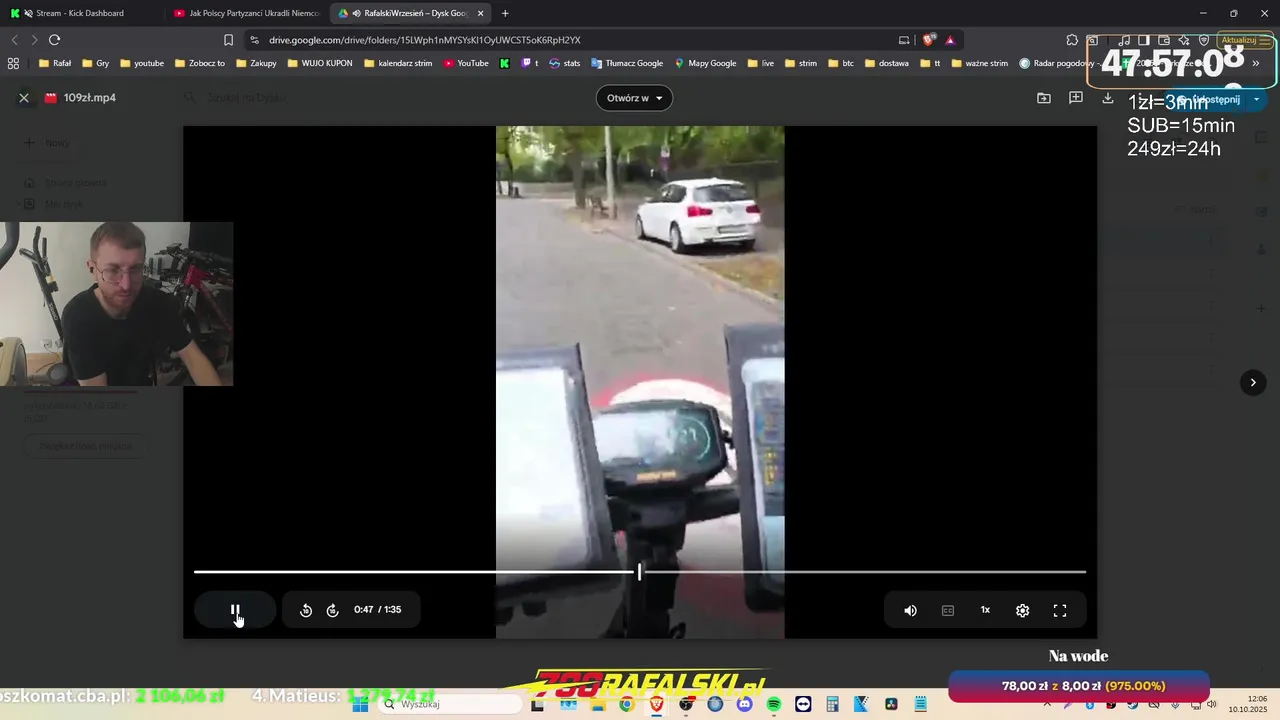The height and width of the screenshot is (720, 1280).
Task: Switch to Stream - Kick Dashboard tab
Action: pos(80,13)
